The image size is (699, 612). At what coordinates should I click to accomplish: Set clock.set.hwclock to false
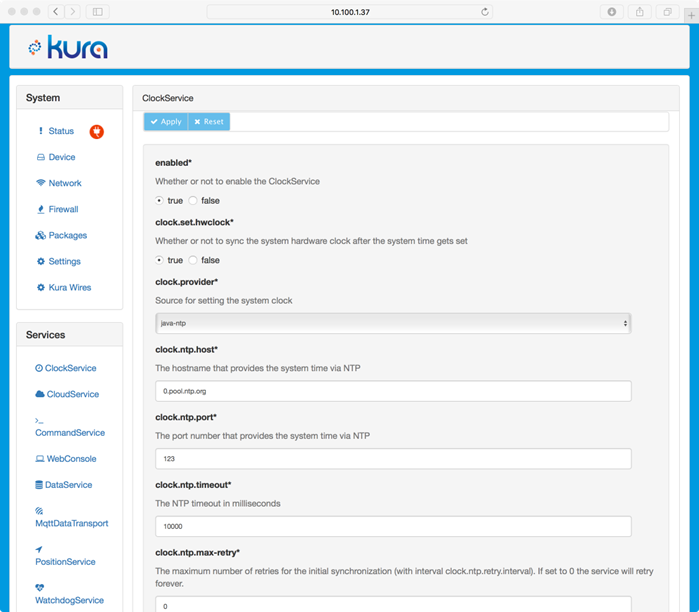(x=193, y=260)
